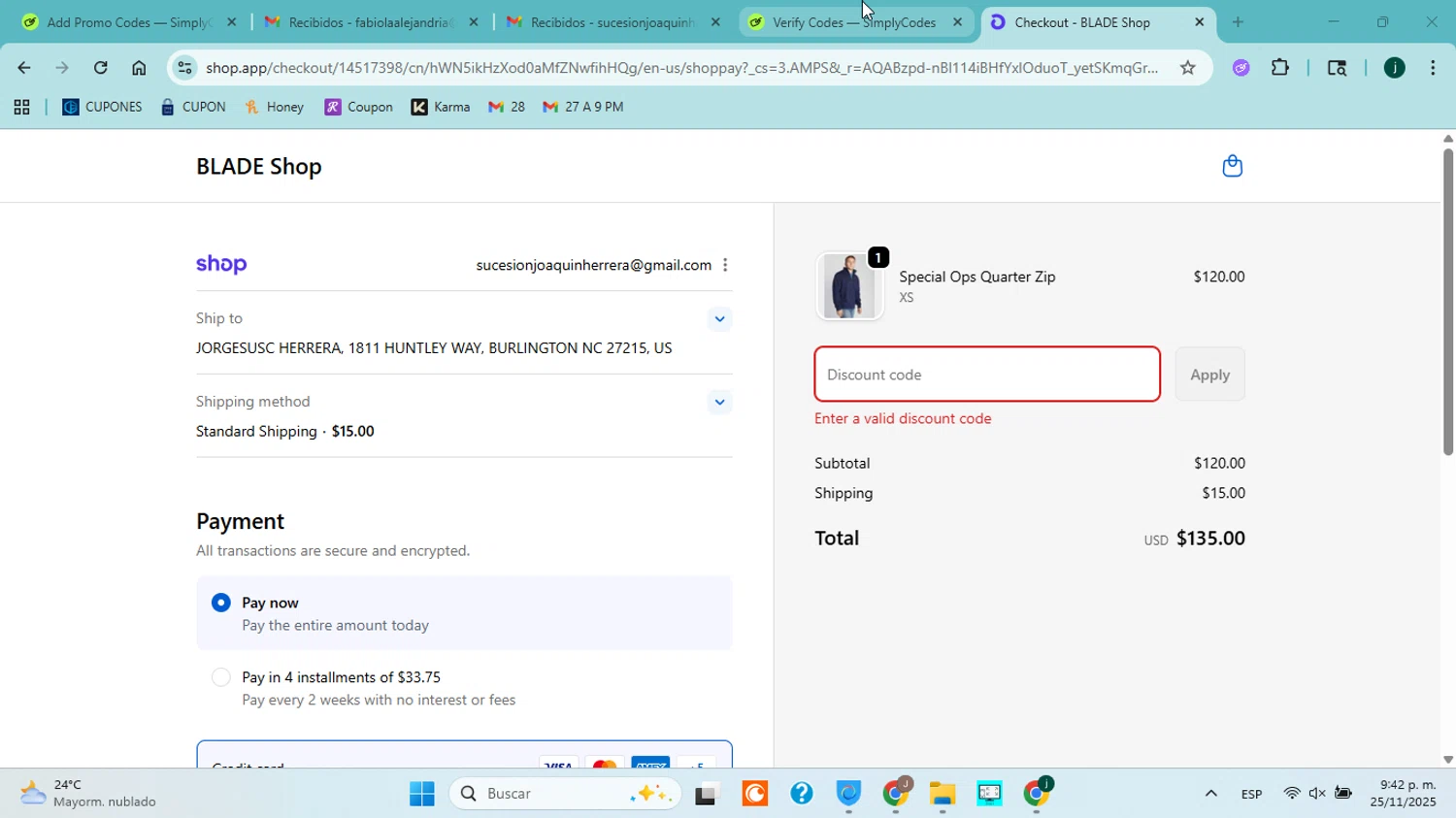Open the taskbar clock and date
Screen dimensions: 1456x818
click(1403, 794)
